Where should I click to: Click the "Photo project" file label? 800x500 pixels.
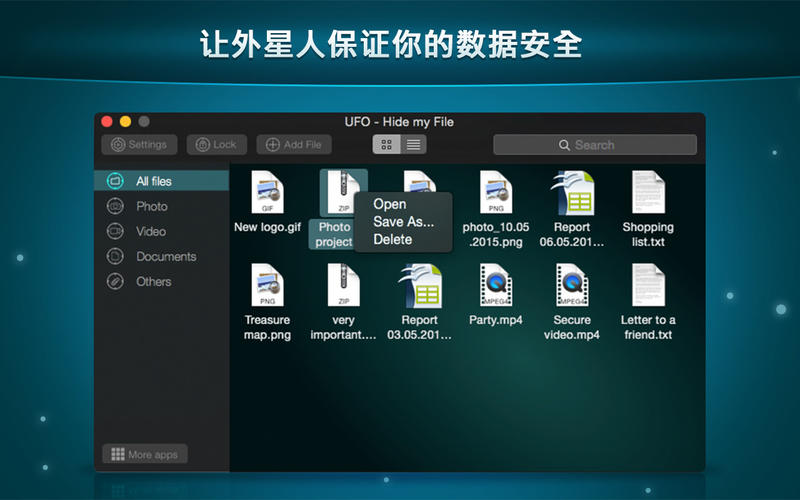click(x=334, y=234)
